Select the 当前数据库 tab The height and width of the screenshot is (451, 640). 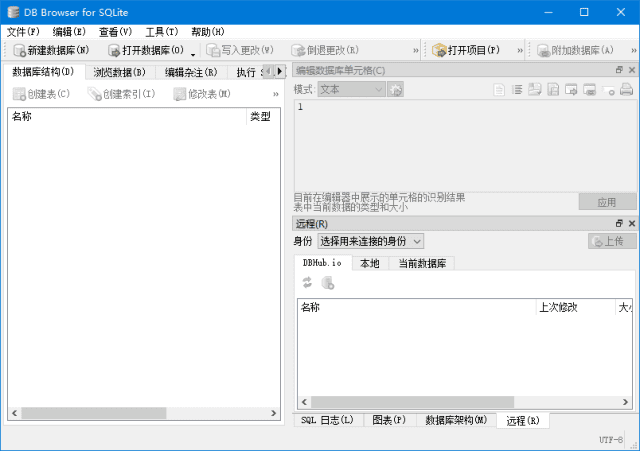click(x=422, y=264)
